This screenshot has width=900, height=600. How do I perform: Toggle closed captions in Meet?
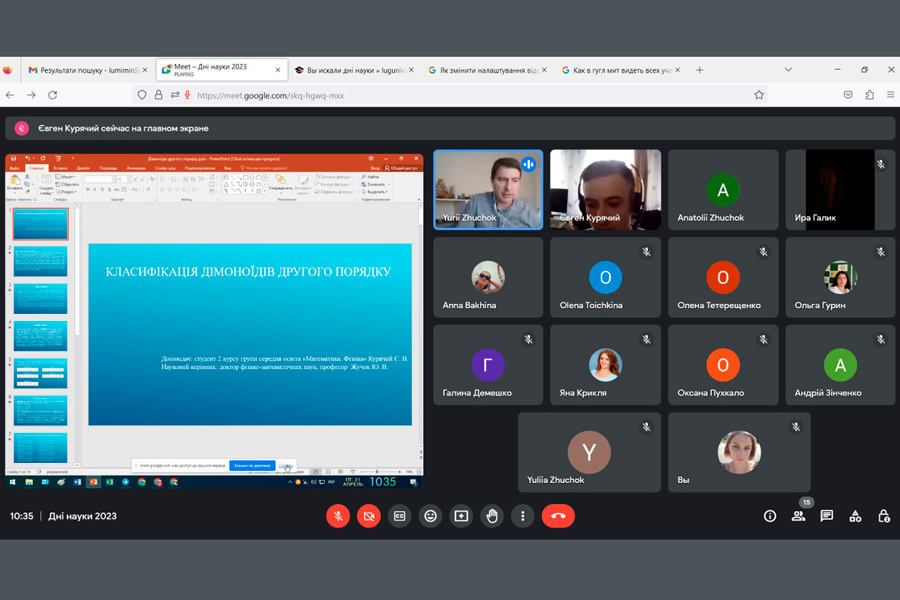(x=399, y=516)
